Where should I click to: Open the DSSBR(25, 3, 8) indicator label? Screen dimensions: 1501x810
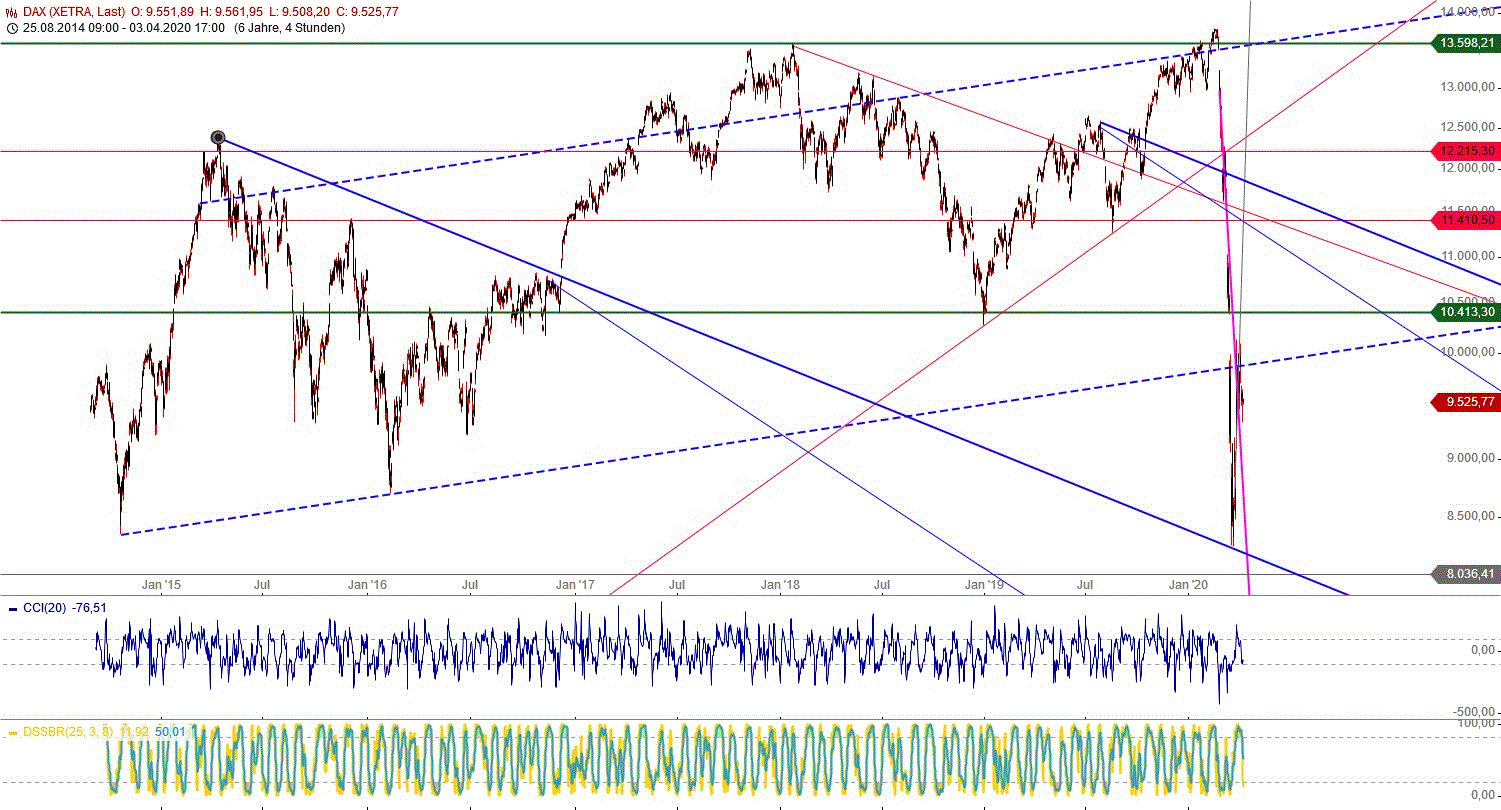click(69, 733)
